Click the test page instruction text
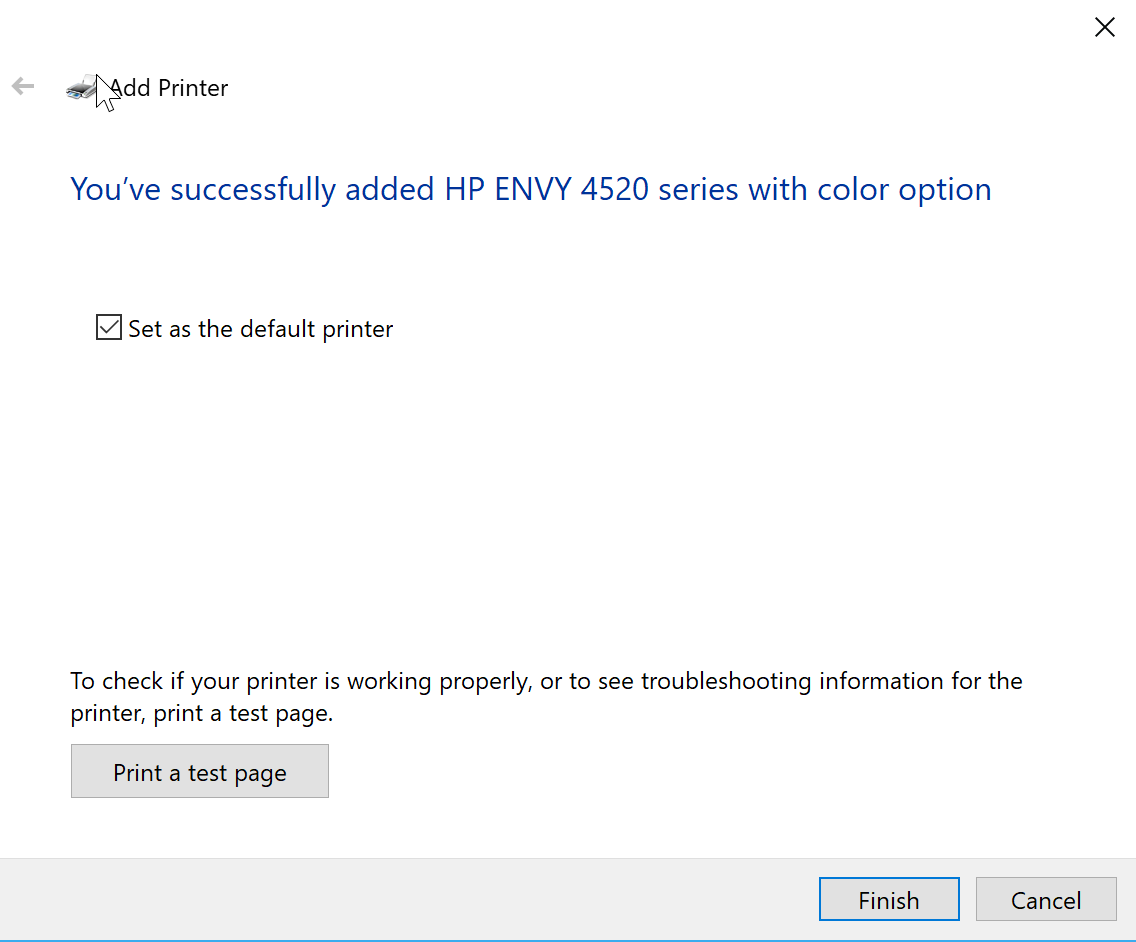The image size is (1136, 942). pyautogui.click(x=546, y=696)
